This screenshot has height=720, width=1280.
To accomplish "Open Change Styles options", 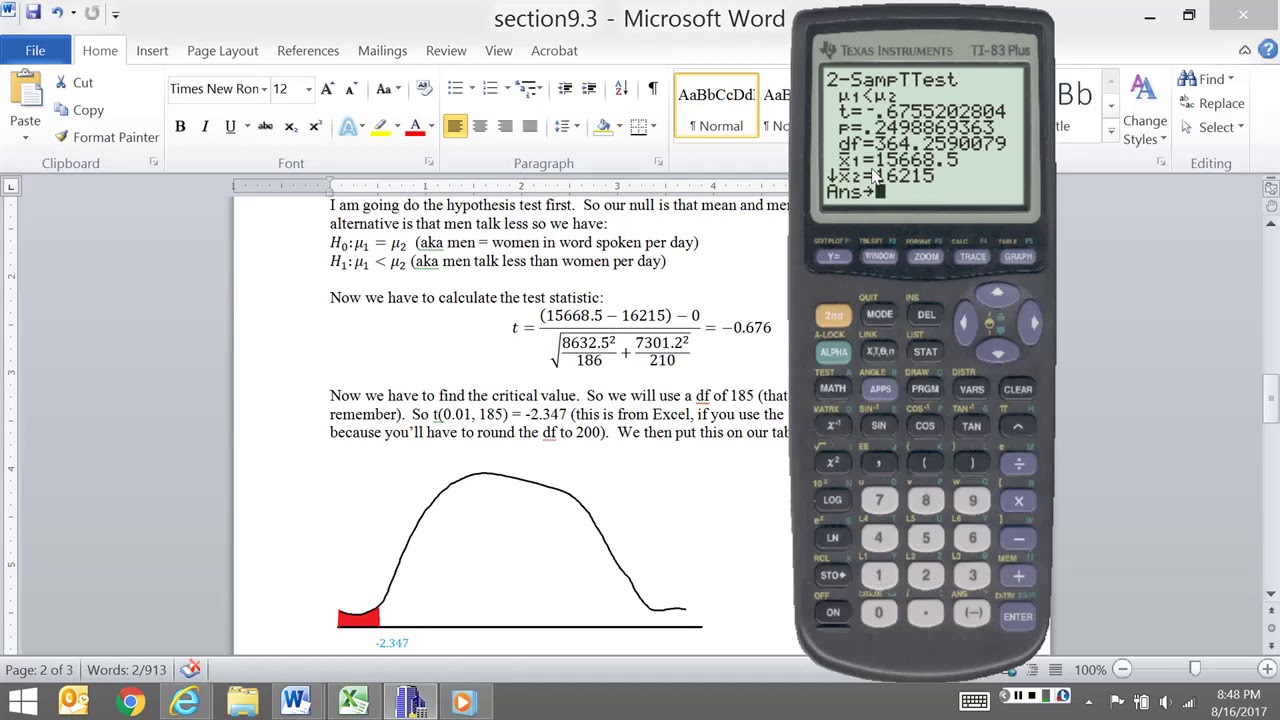I will (1144, 110).
